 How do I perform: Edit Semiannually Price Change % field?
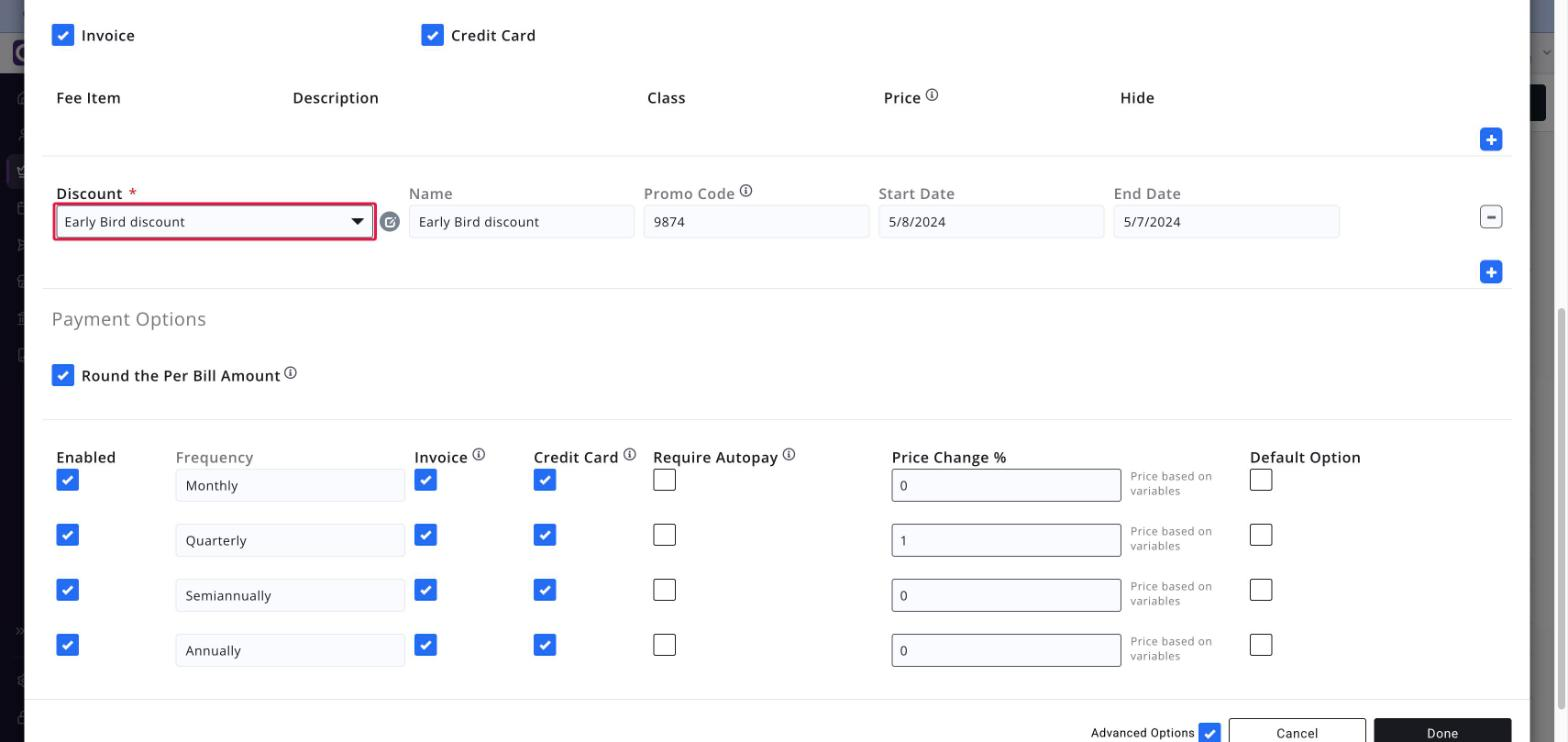[x=1006, y=595]
